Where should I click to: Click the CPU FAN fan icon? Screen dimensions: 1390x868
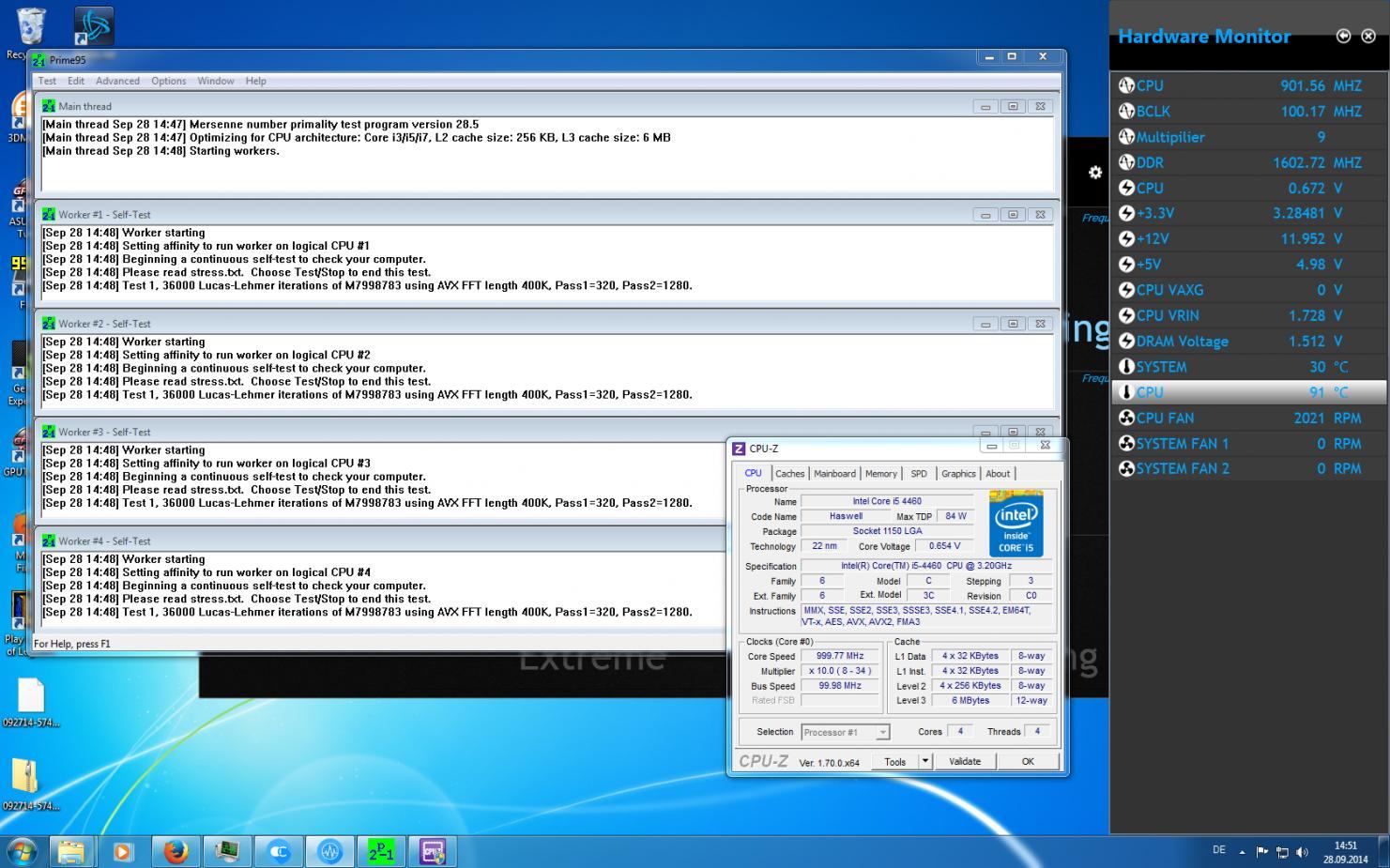(1126, 418)
